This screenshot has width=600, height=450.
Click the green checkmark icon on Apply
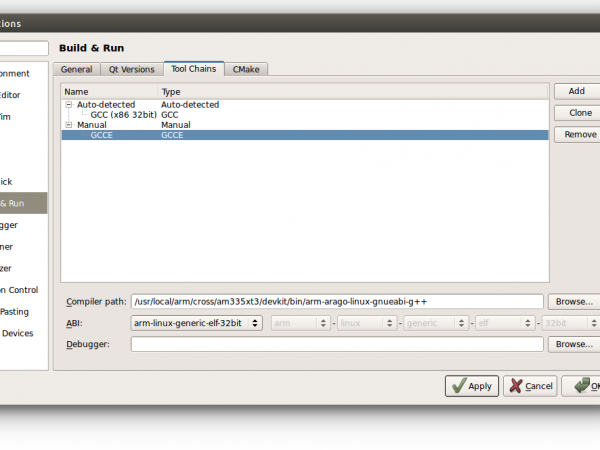tap(458, 386)
